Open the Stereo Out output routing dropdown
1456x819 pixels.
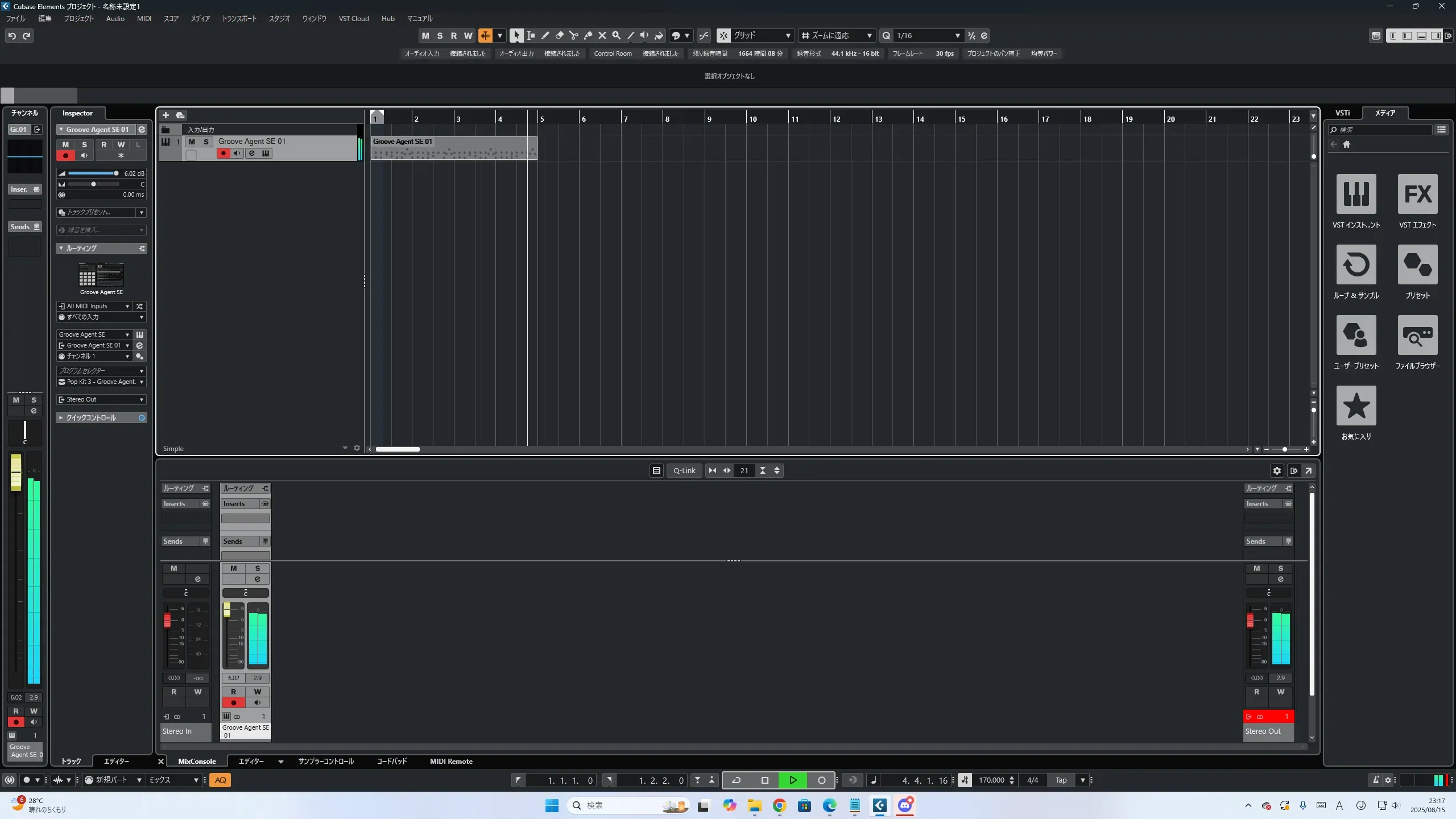(x=101, y=399)
